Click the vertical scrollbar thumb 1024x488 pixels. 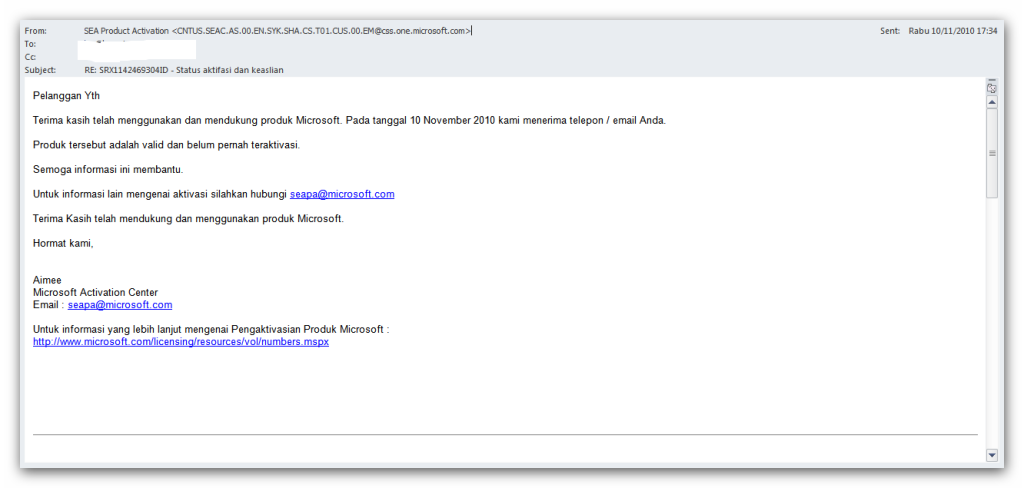pos(992,153)
